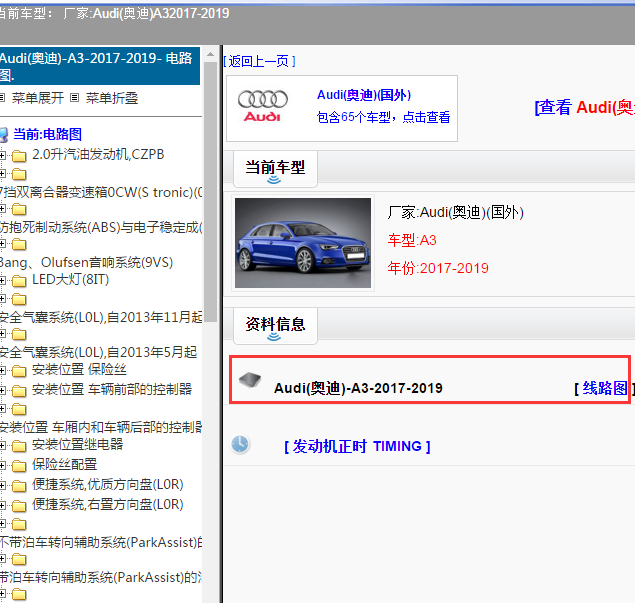The image size is (635, 603).
Task: Open 安全气囊系统(L0L),自2013年11月起 item
Action: (101, 317)
